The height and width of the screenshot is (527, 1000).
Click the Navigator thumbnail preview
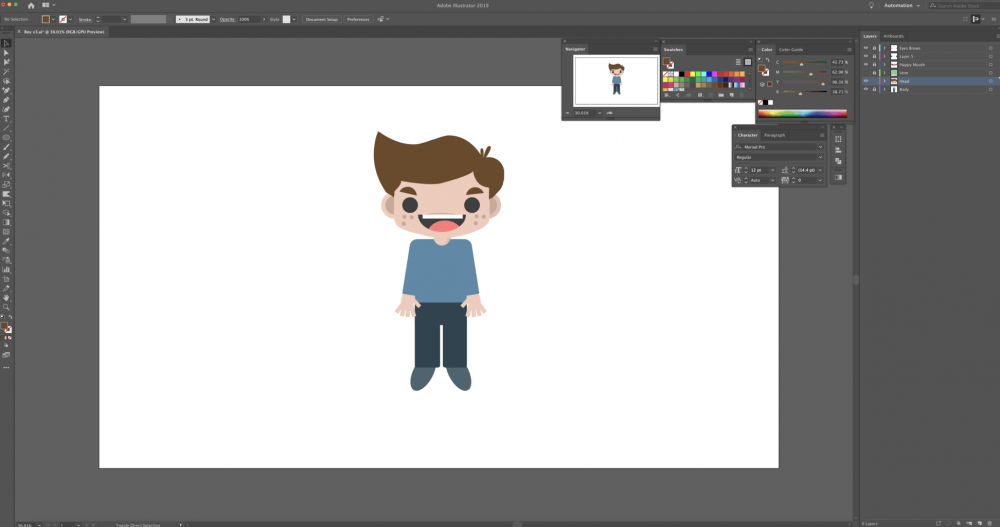point(616,80)
